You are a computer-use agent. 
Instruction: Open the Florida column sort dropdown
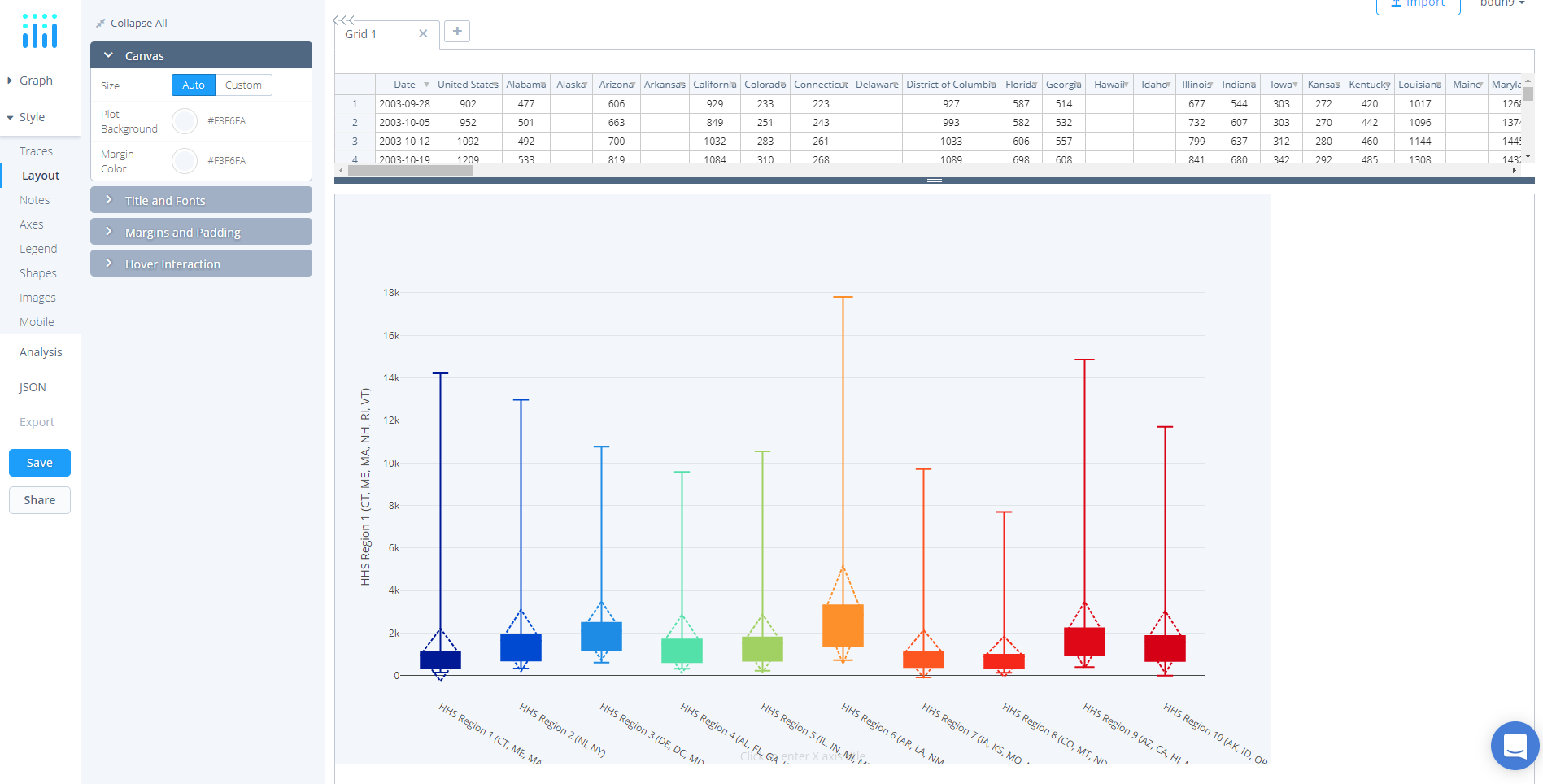[x=1035, y=85]
